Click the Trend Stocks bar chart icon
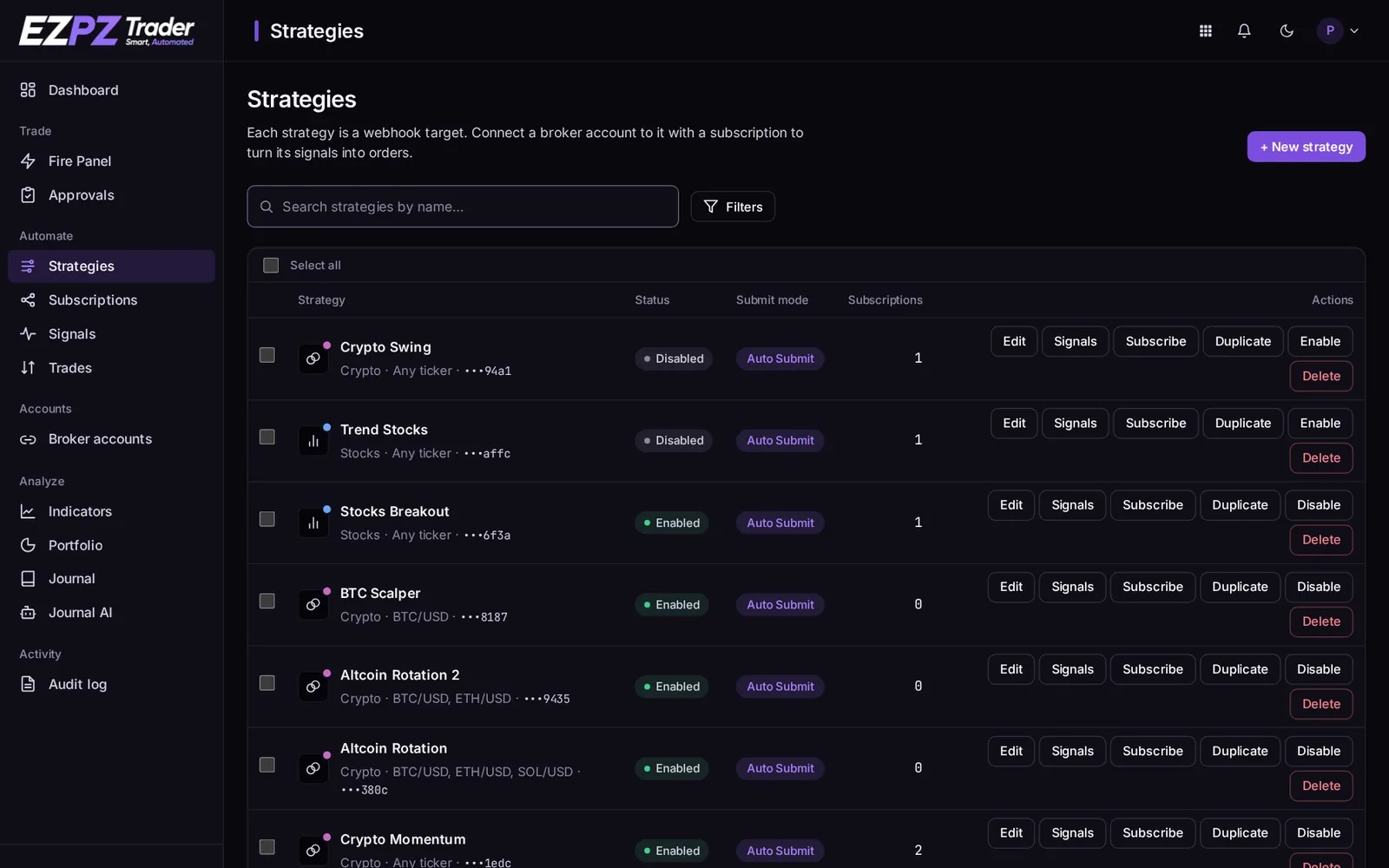 (x=313, y=441)
